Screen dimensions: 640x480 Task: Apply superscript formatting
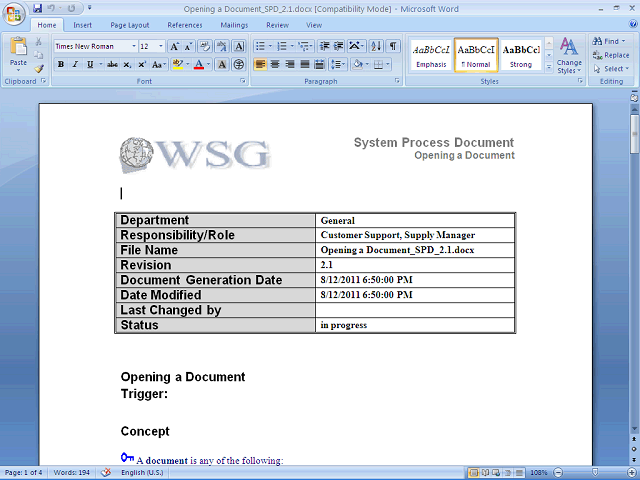(x=142, y=64)
